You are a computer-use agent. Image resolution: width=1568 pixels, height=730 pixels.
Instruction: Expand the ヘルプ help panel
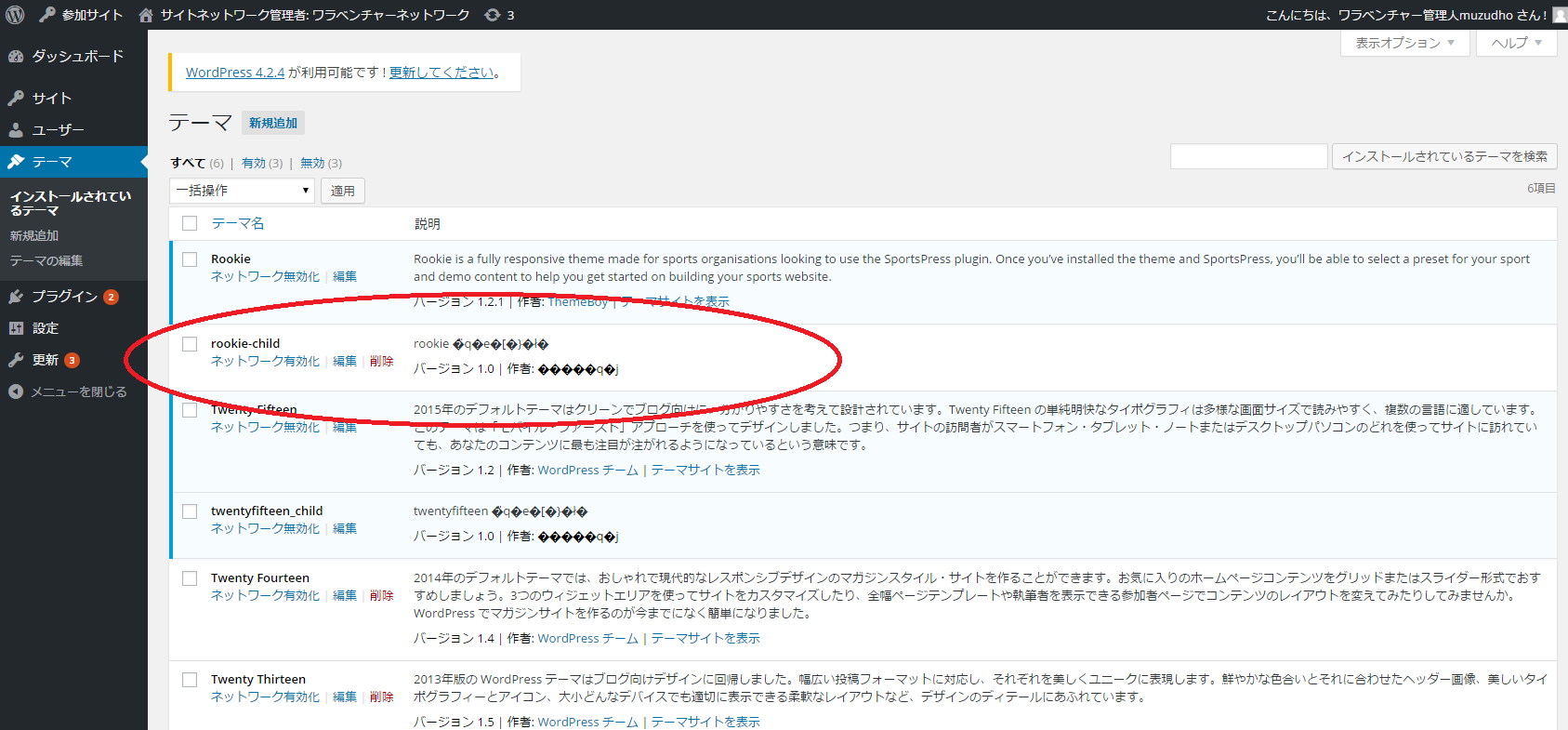[1517, 43]
